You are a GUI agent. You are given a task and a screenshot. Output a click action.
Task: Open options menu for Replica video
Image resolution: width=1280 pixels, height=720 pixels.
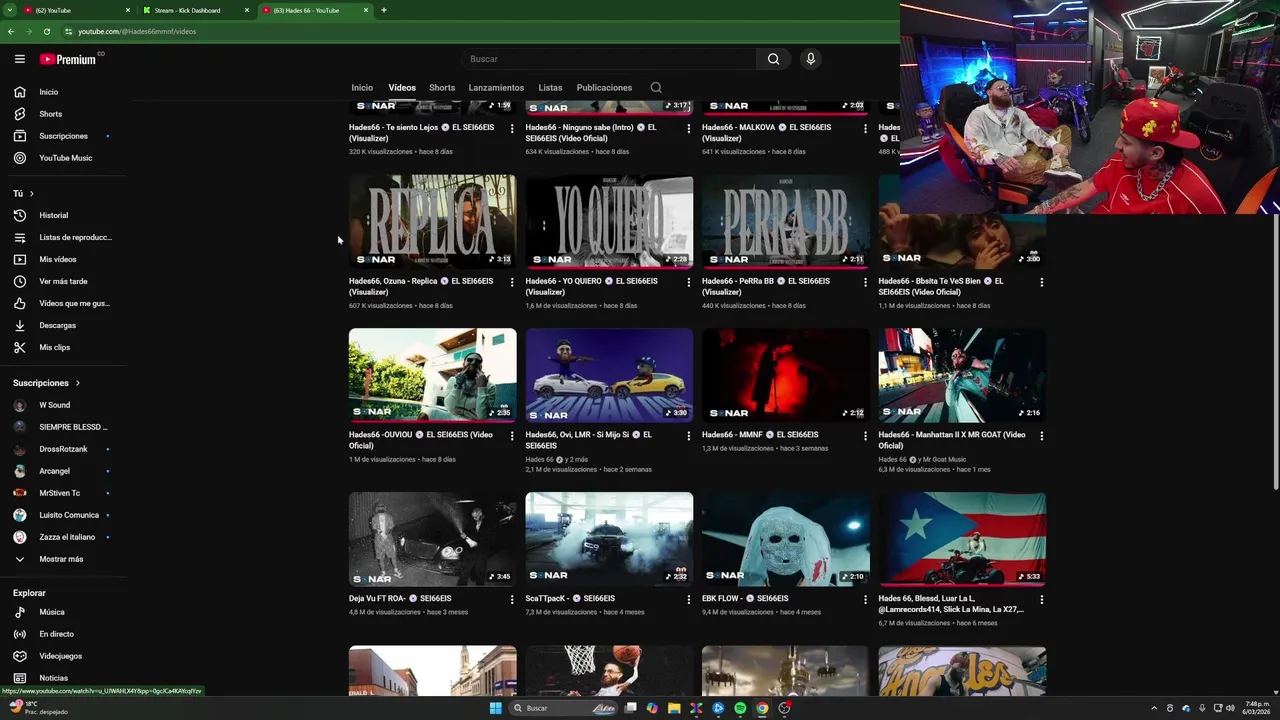512,282
